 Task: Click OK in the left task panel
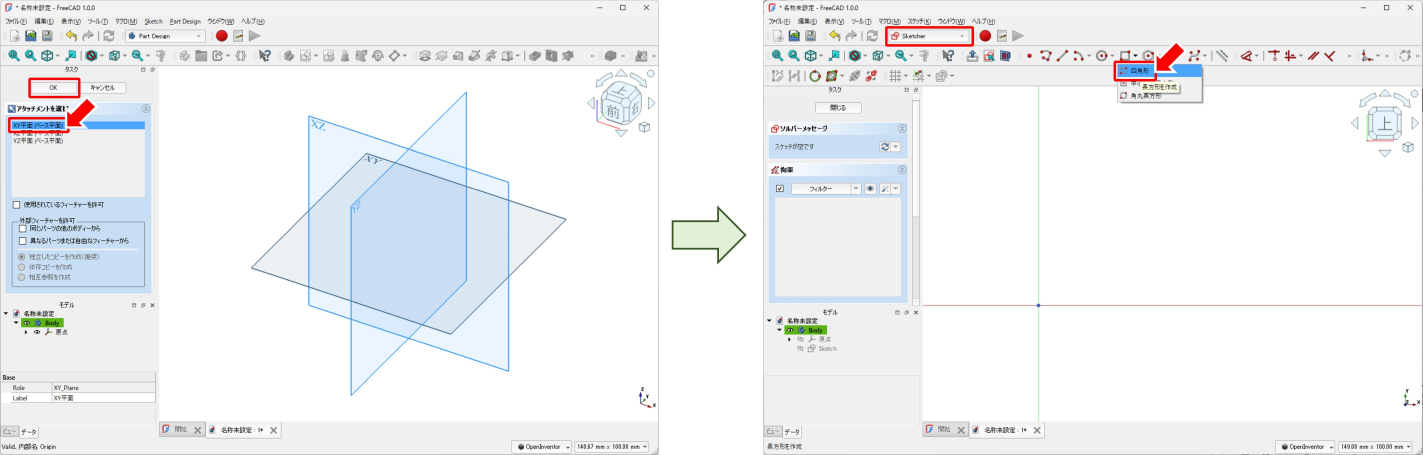(x=52, y=88)
